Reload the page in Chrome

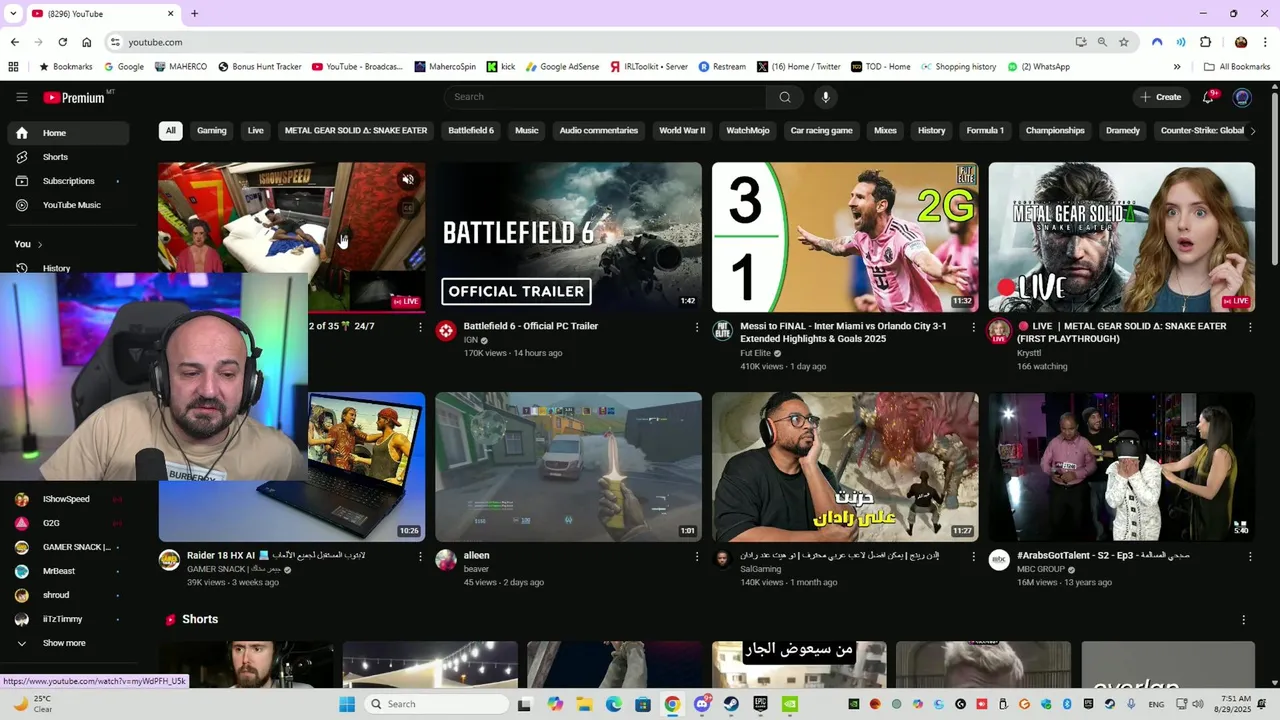click(62, 42)
